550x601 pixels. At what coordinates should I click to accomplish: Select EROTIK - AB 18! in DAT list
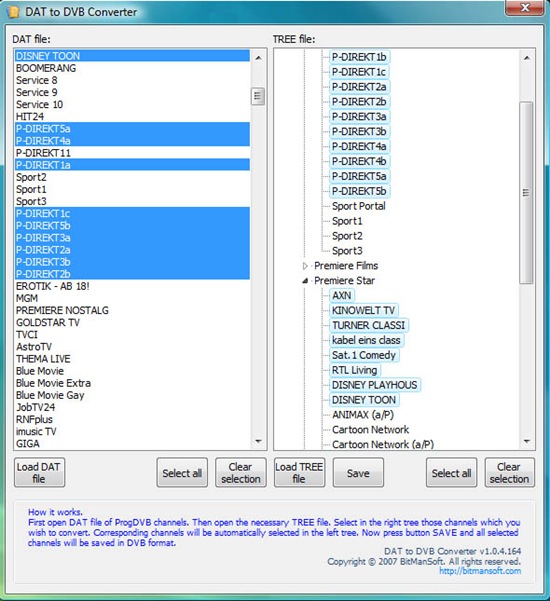pyautogui.click(x=132, y=286)
